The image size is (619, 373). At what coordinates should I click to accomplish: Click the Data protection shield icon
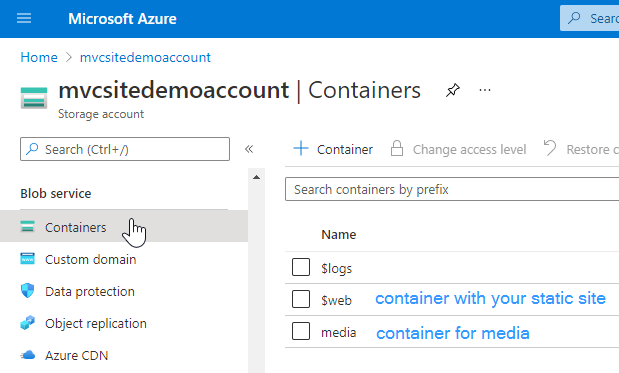pos(28,291)
